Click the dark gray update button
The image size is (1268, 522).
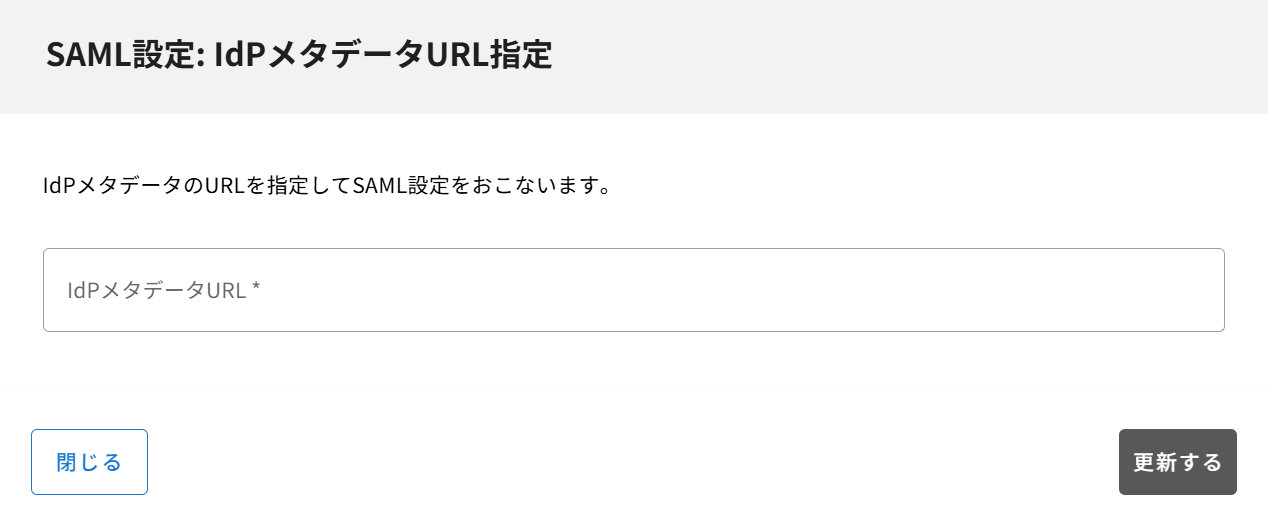pyautogui.click(x=1177, y=462)
